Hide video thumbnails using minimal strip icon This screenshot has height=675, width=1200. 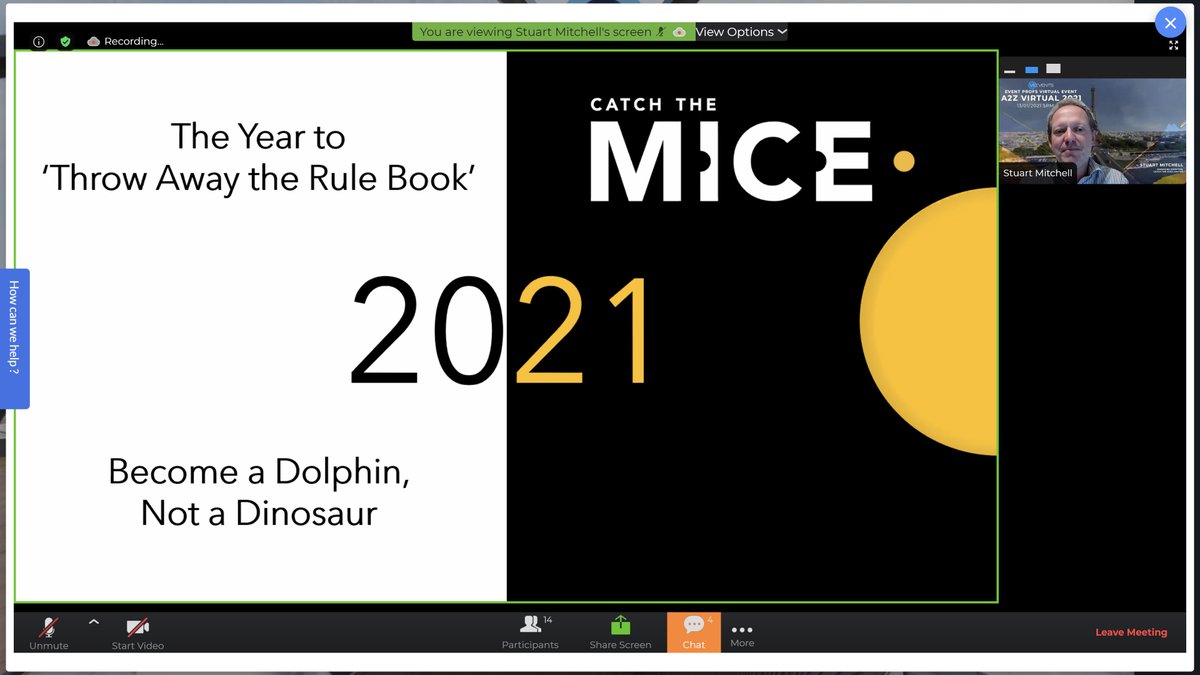[x=1010, y=70]
